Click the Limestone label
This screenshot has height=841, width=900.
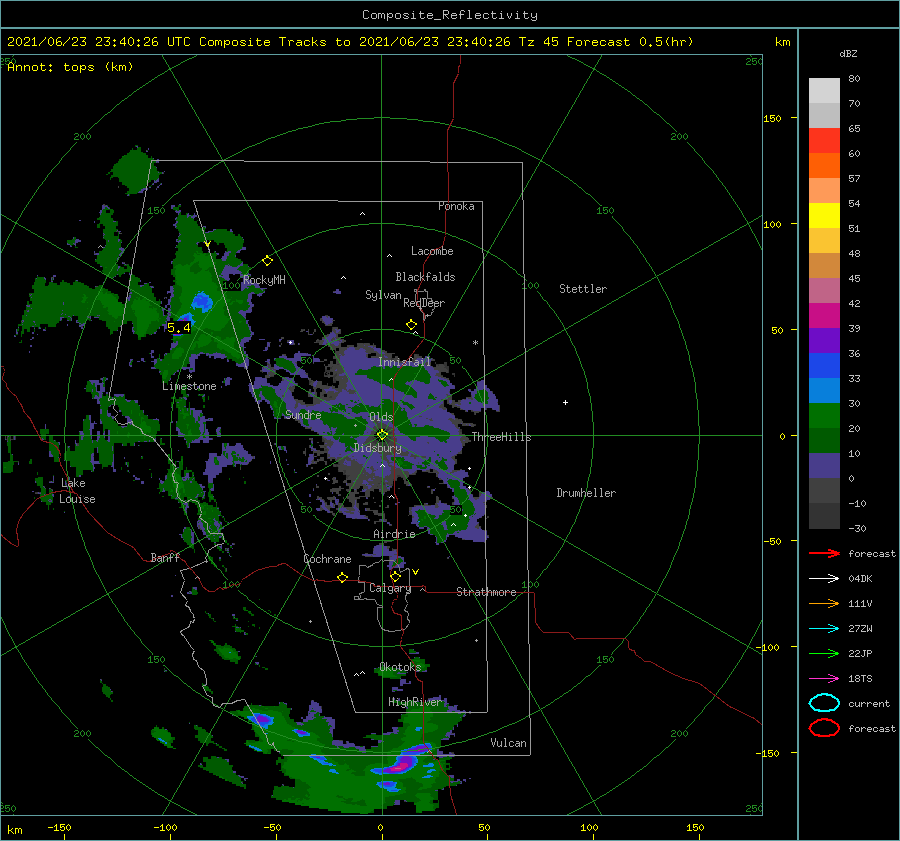189,386
